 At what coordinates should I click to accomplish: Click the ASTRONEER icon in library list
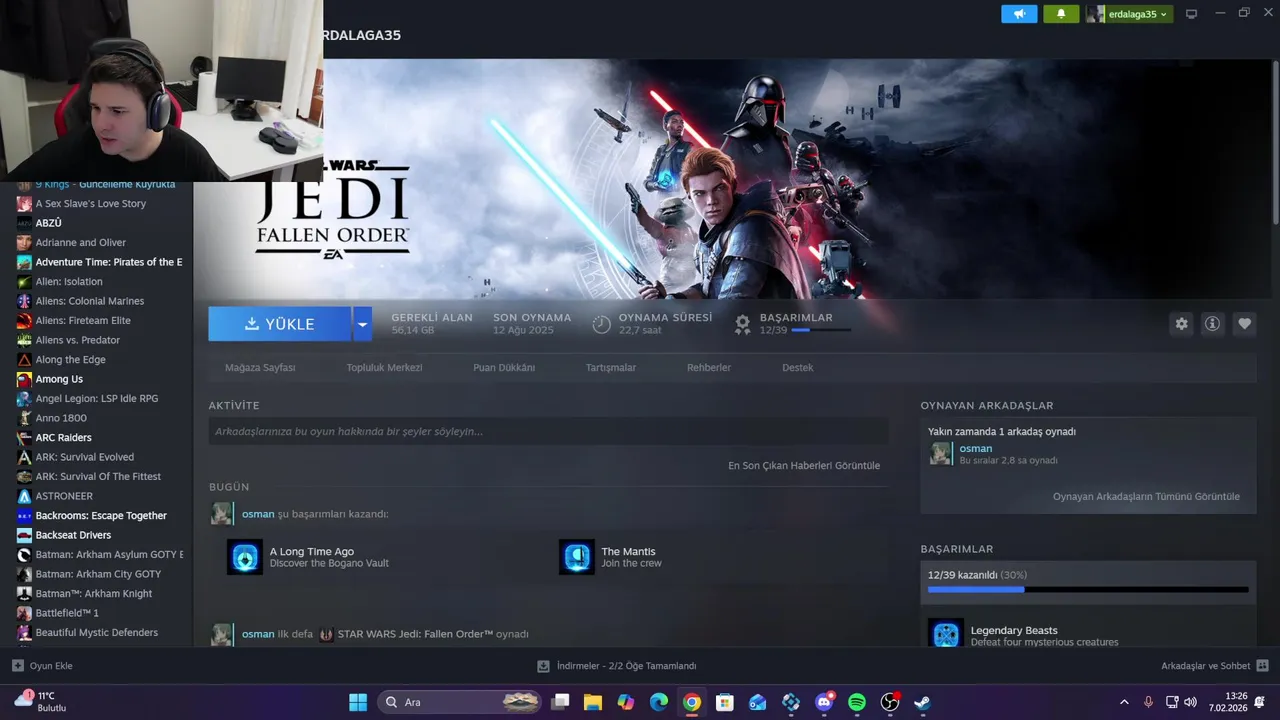click(x=24, y=496)
